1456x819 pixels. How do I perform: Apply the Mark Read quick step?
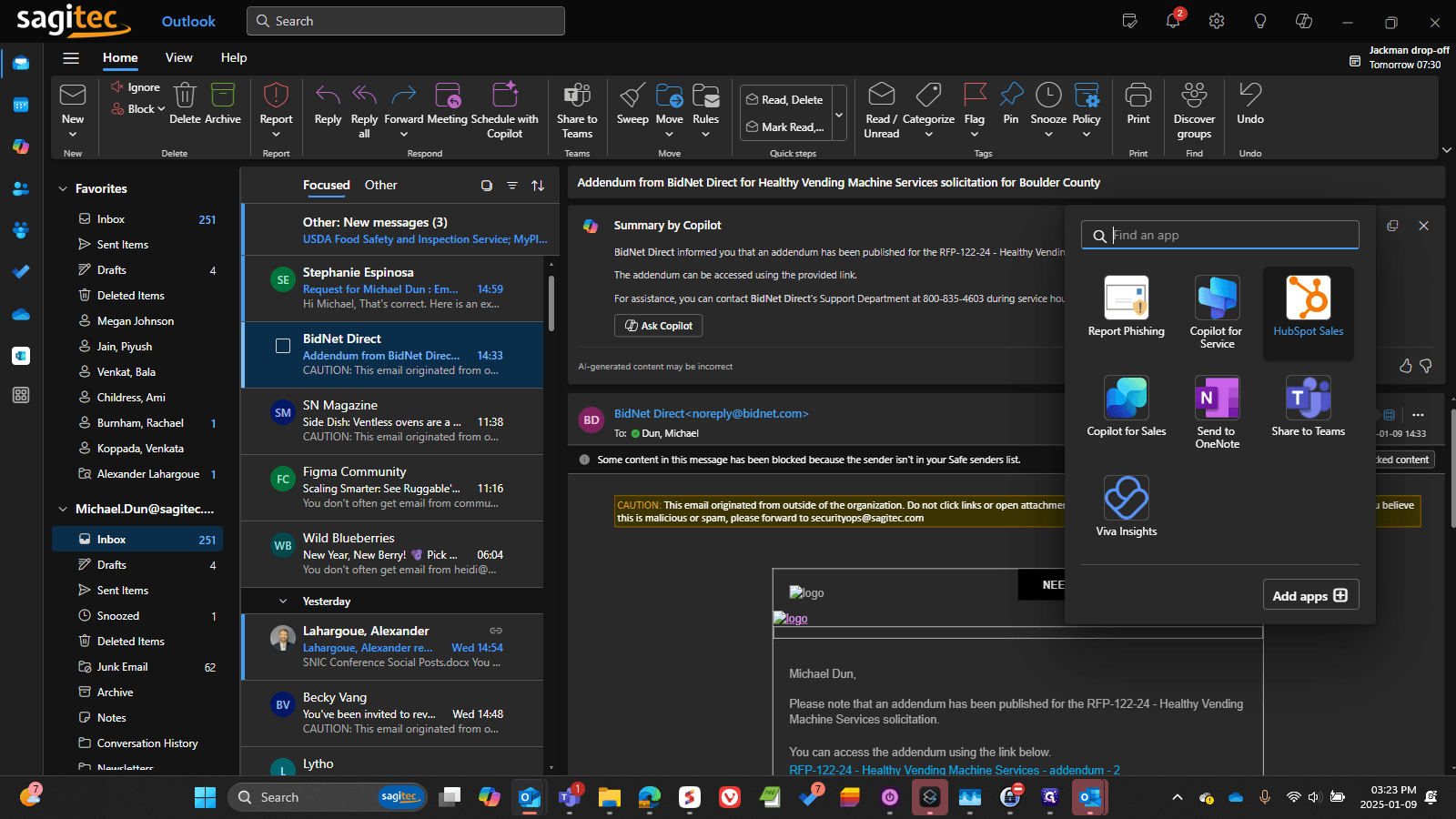click(x=784, y=127)
